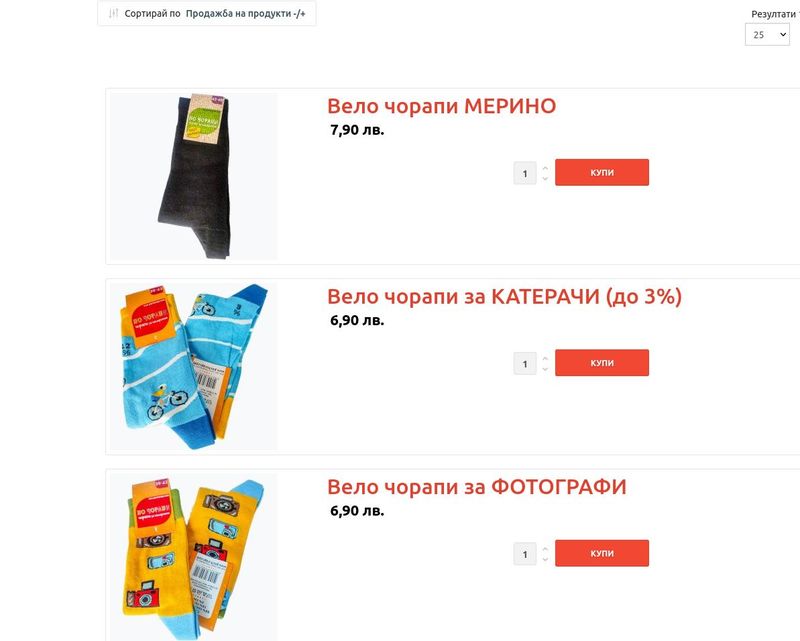Focus the quantity field for МЕРИНО socks
Viewport: 800px width, 641px height.
[x=524, y=174]
